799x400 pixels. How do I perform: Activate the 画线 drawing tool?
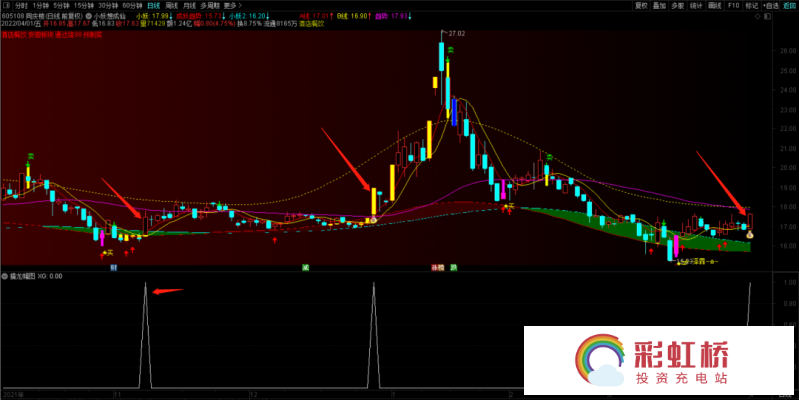click(x=715, y=6)
